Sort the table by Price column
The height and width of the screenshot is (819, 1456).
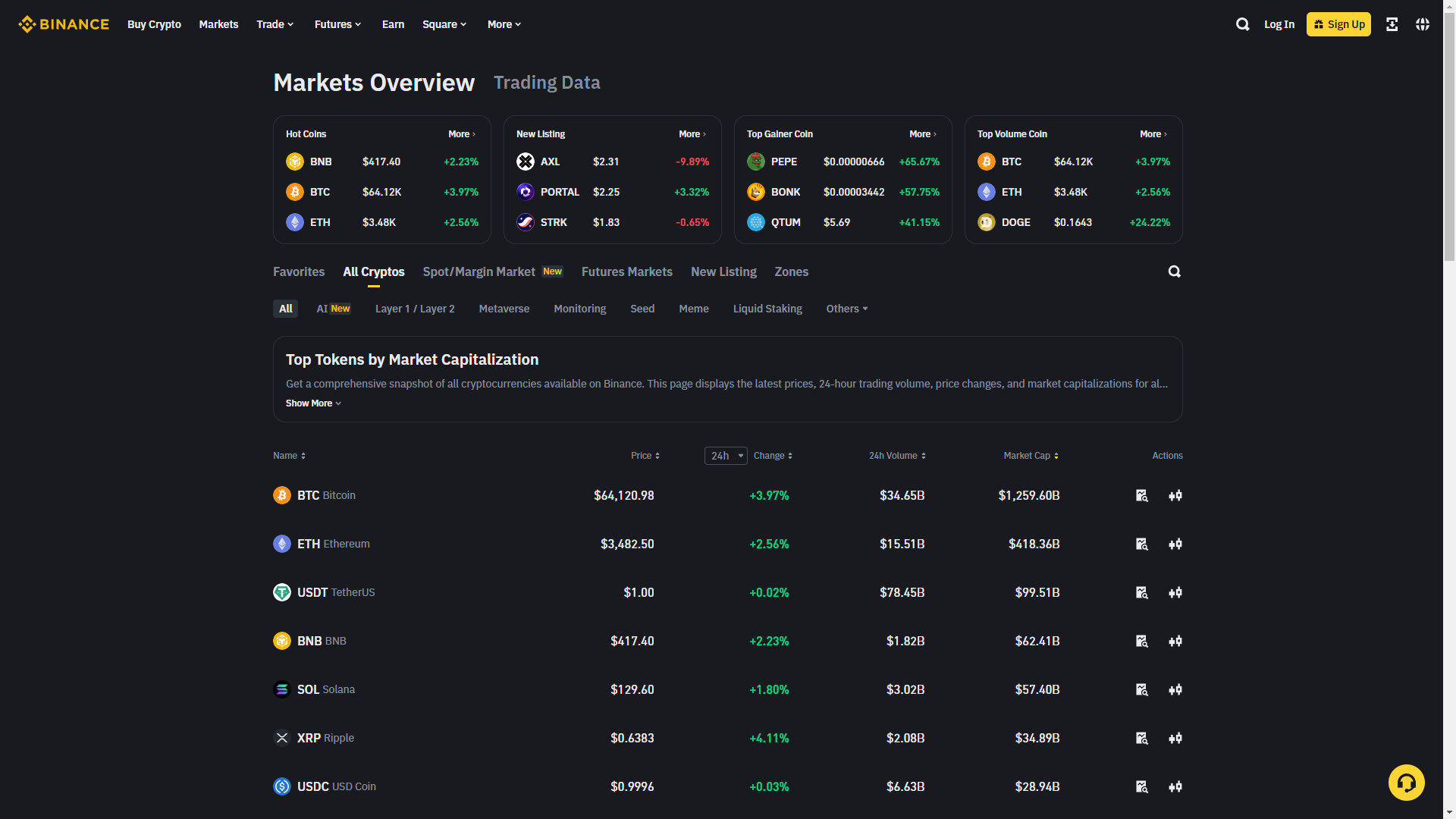(645, 456)
